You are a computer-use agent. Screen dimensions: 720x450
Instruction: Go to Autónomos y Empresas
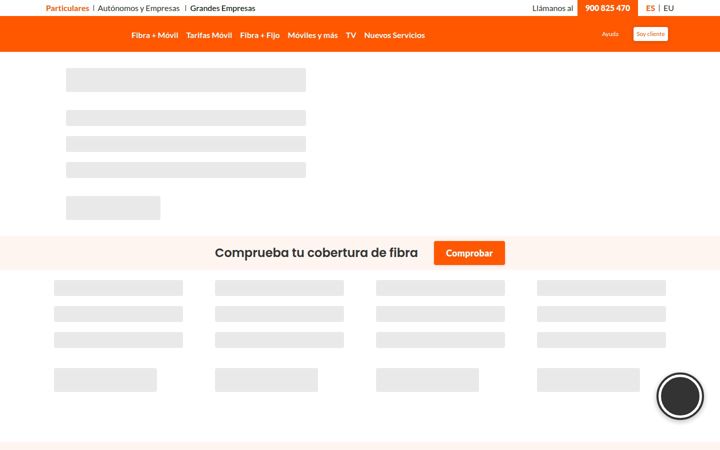(138, 8)
